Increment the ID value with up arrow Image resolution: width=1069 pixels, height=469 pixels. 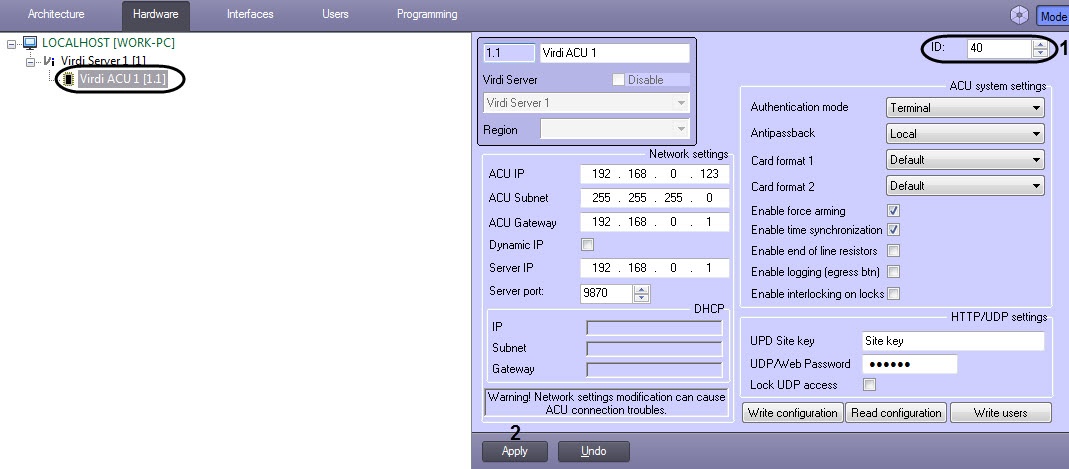point(1039,44)
